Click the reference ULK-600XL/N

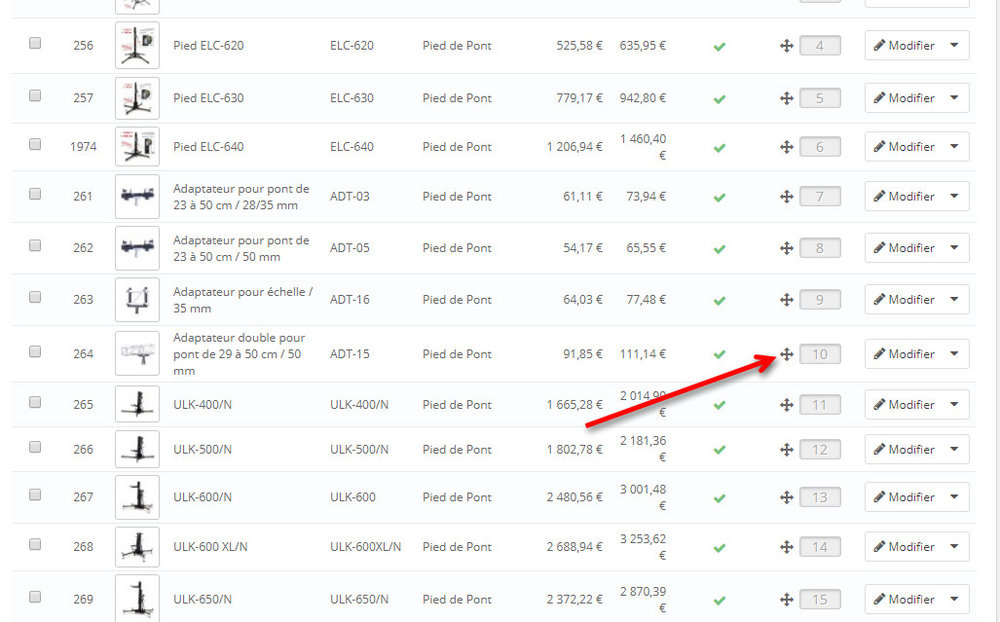click(x=365, y=547)
